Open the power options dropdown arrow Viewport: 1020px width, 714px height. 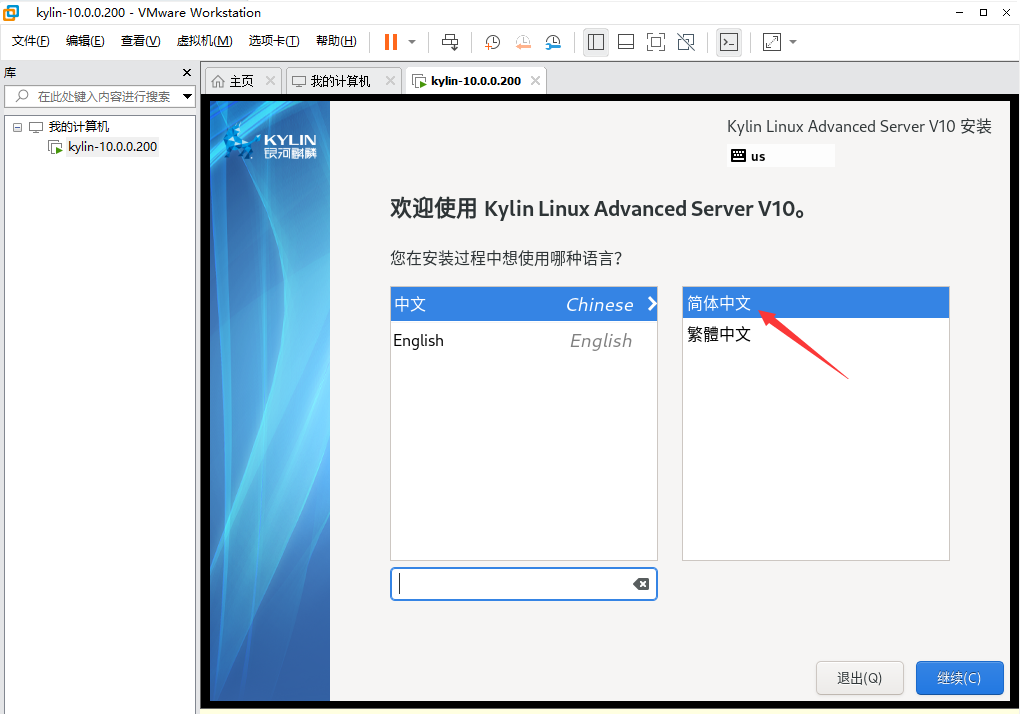(x=412, y=42)
